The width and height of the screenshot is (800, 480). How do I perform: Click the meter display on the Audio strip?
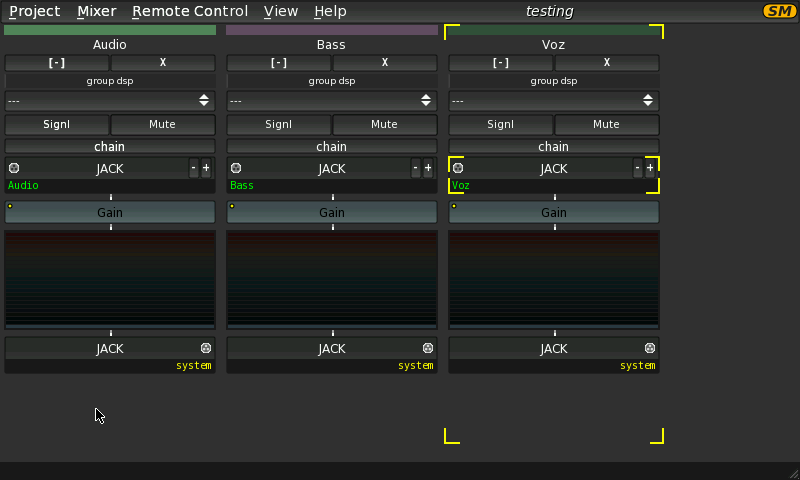click(x=110, y=280)
